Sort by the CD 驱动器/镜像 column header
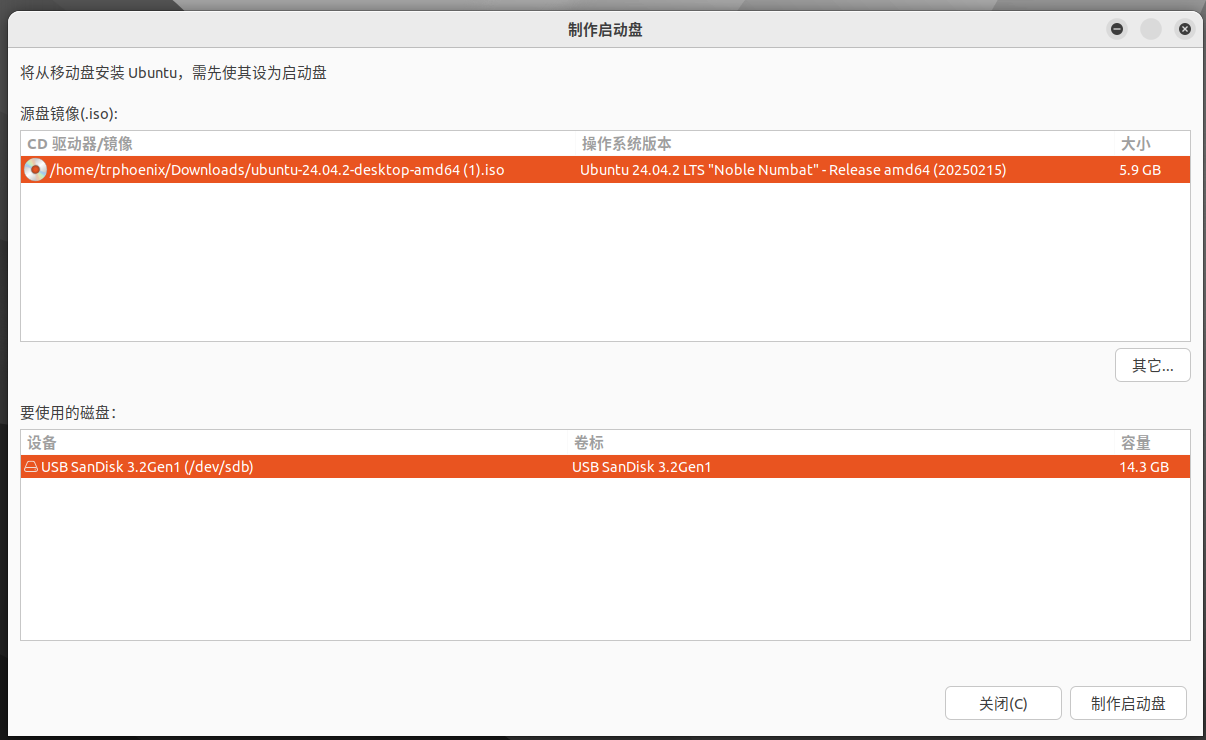1206x740 pixels. 80,144
